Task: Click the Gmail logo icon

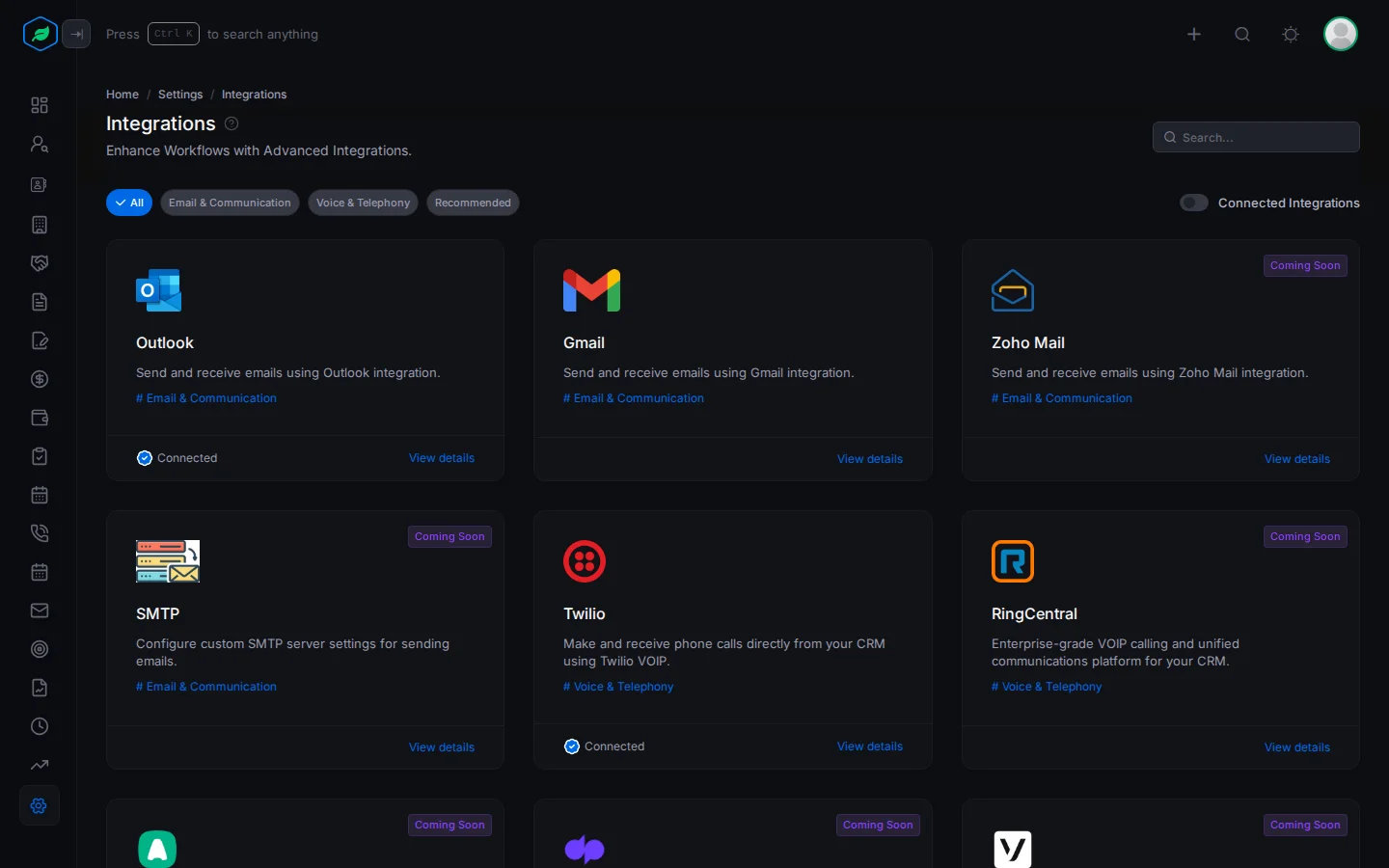Action: 591,290
